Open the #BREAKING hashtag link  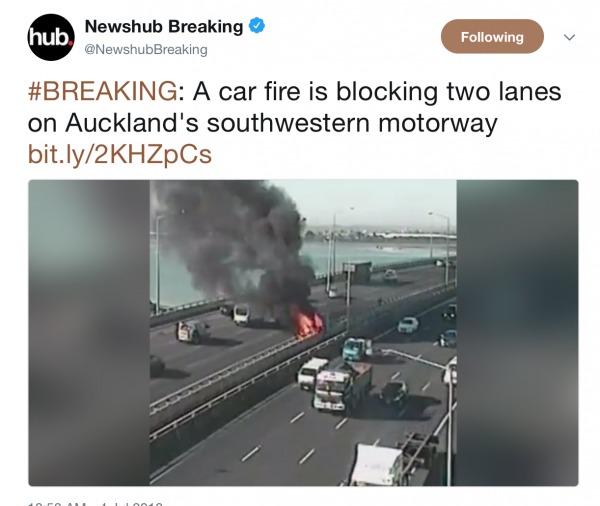[x=103, y=91]
